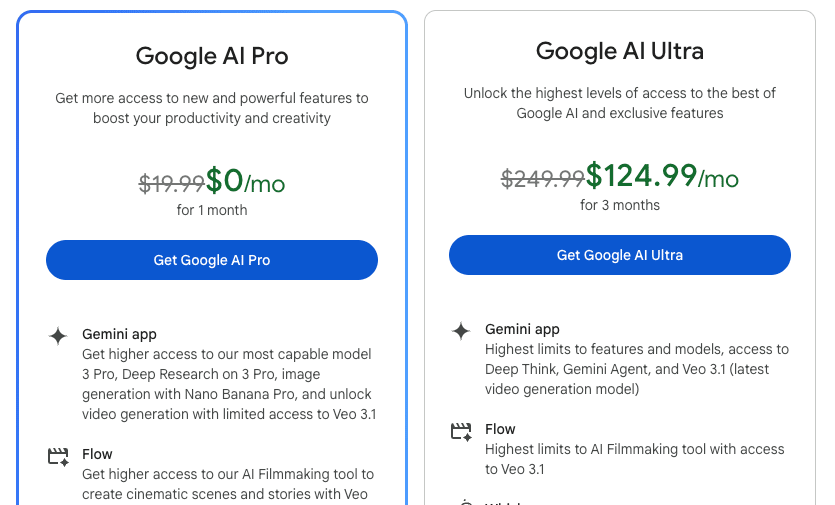
Task: Click the Flow heading in Ultra card
Action: click(x=500, y=429)
